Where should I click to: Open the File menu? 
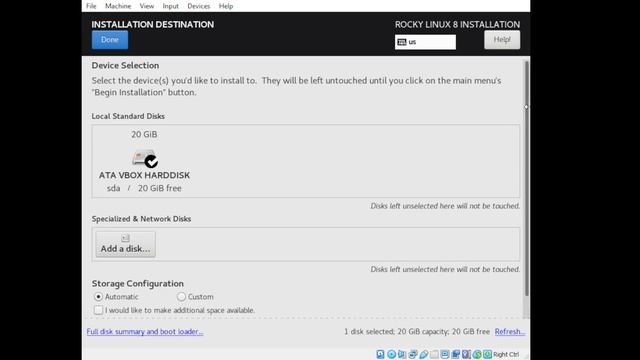[x=91, y=6]
